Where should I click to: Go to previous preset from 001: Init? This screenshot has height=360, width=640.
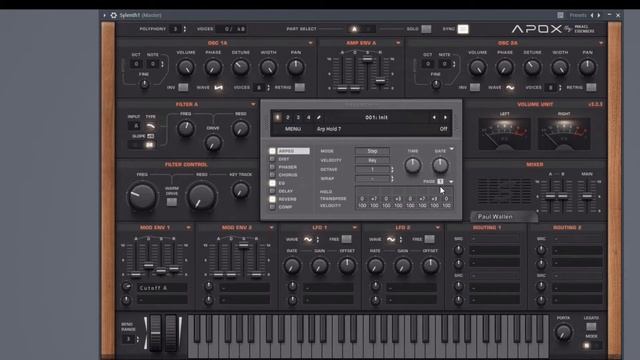pyautogui.click(x=434, y=118)
